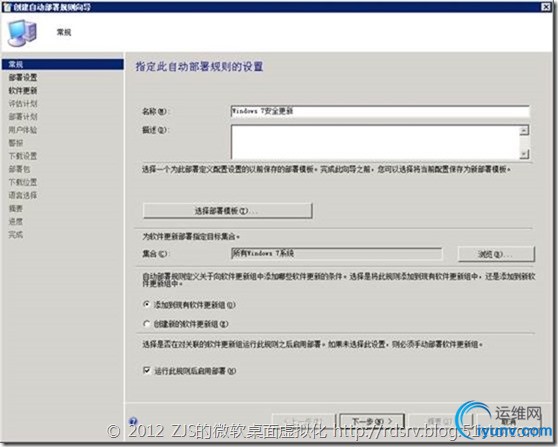This screenshot has width=558, height=447.
Task: Open the '常规' step in sidebar
Action: [63, 64]
